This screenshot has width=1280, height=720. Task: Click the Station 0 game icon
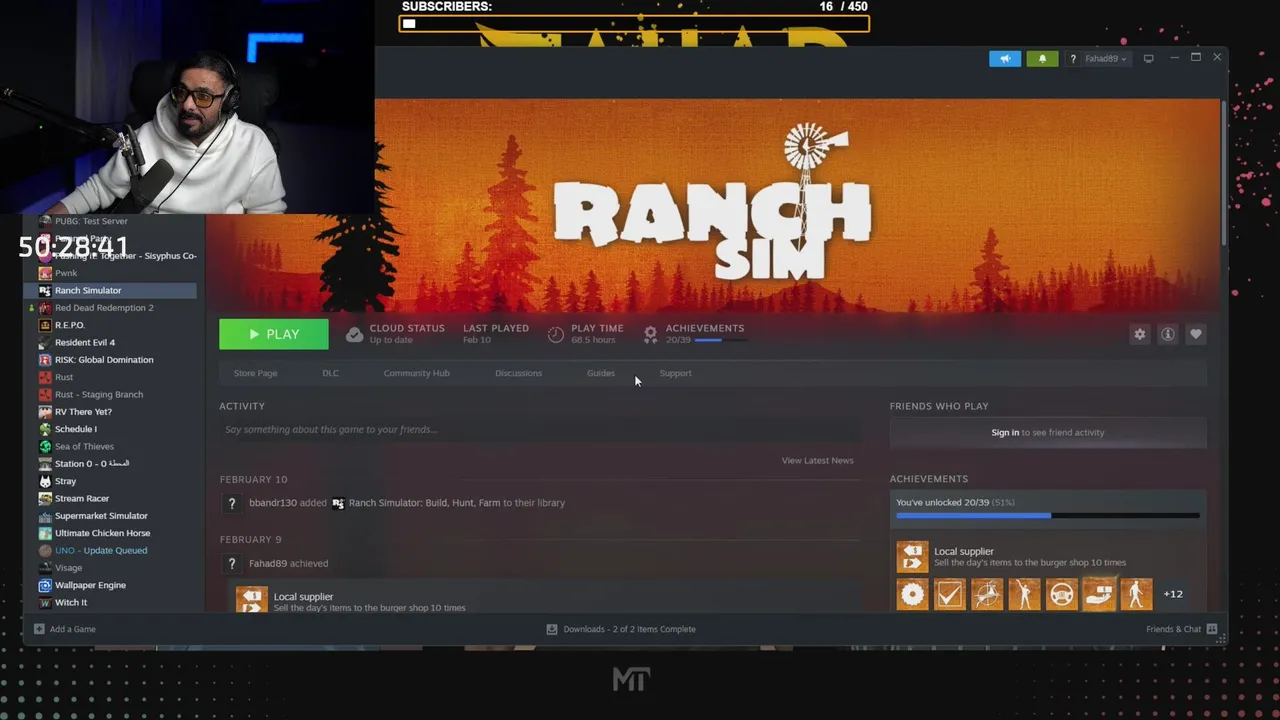(45, 464)
